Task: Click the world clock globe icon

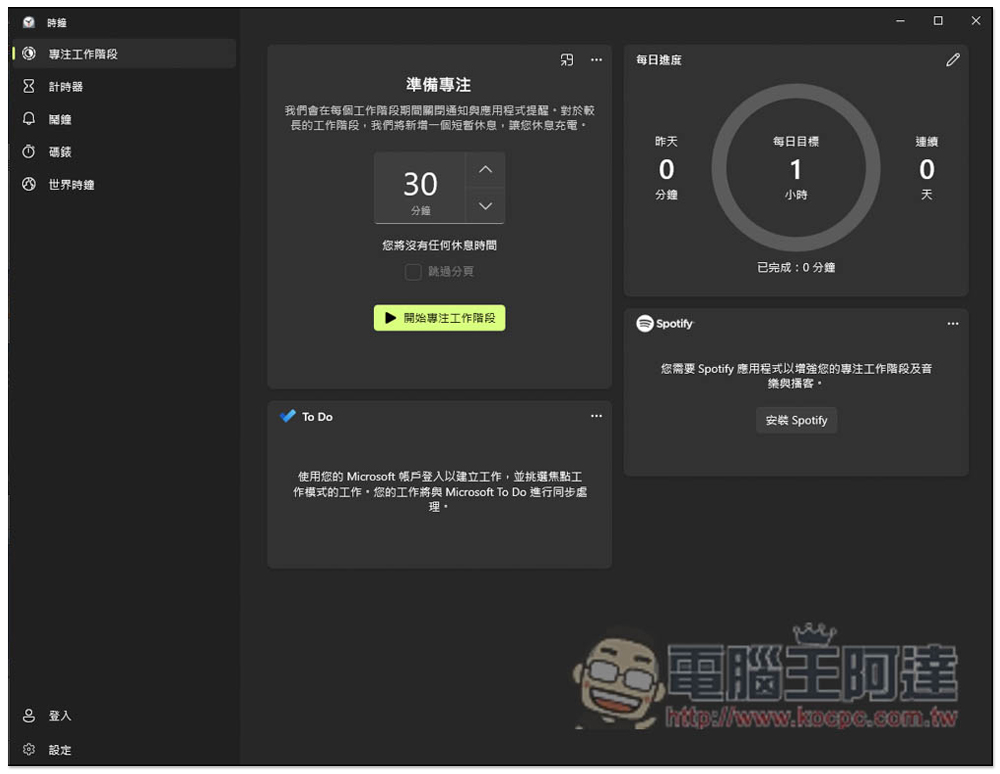Action: pos(29,184)
